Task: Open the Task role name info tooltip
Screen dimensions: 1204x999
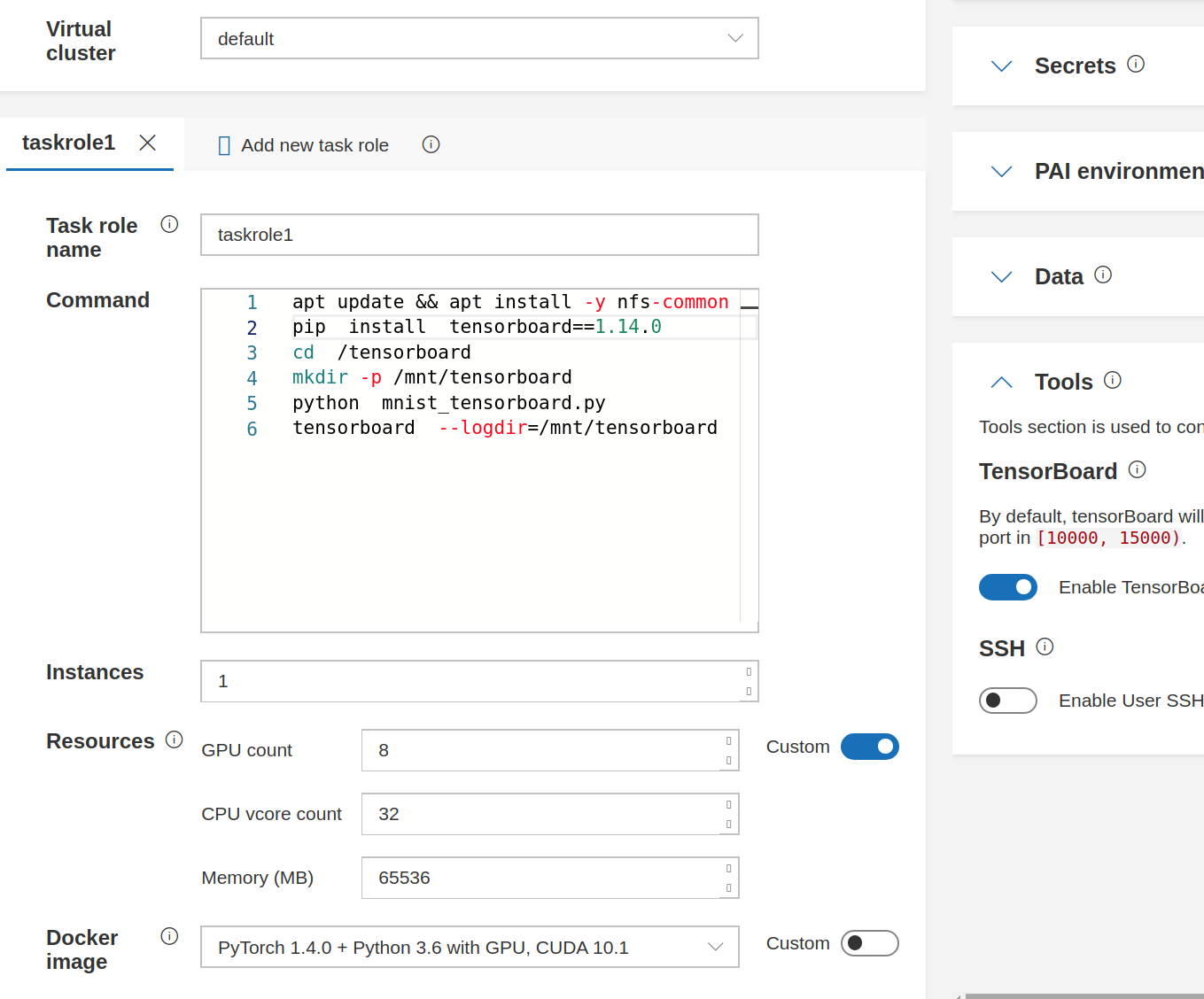Action: (x=169, y=224)
